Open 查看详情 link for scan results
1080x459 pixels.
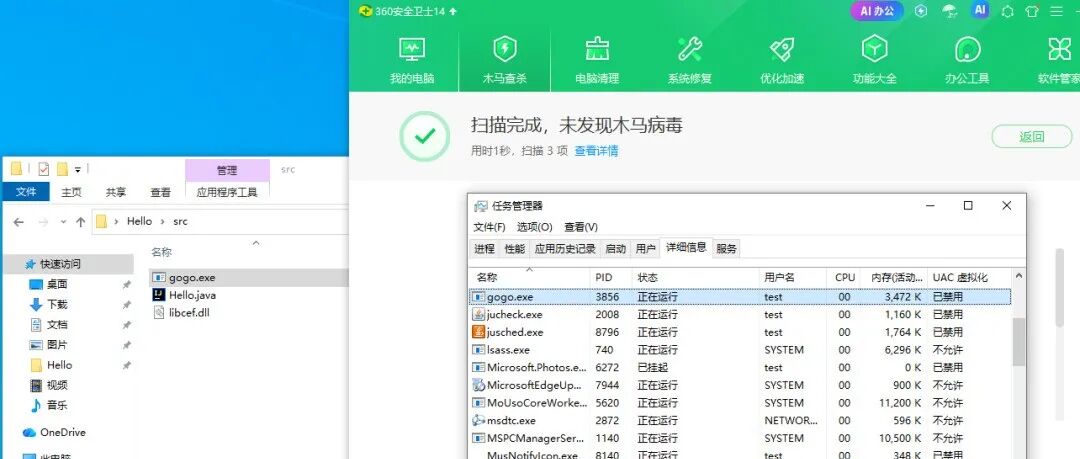[x=596, y=151]
